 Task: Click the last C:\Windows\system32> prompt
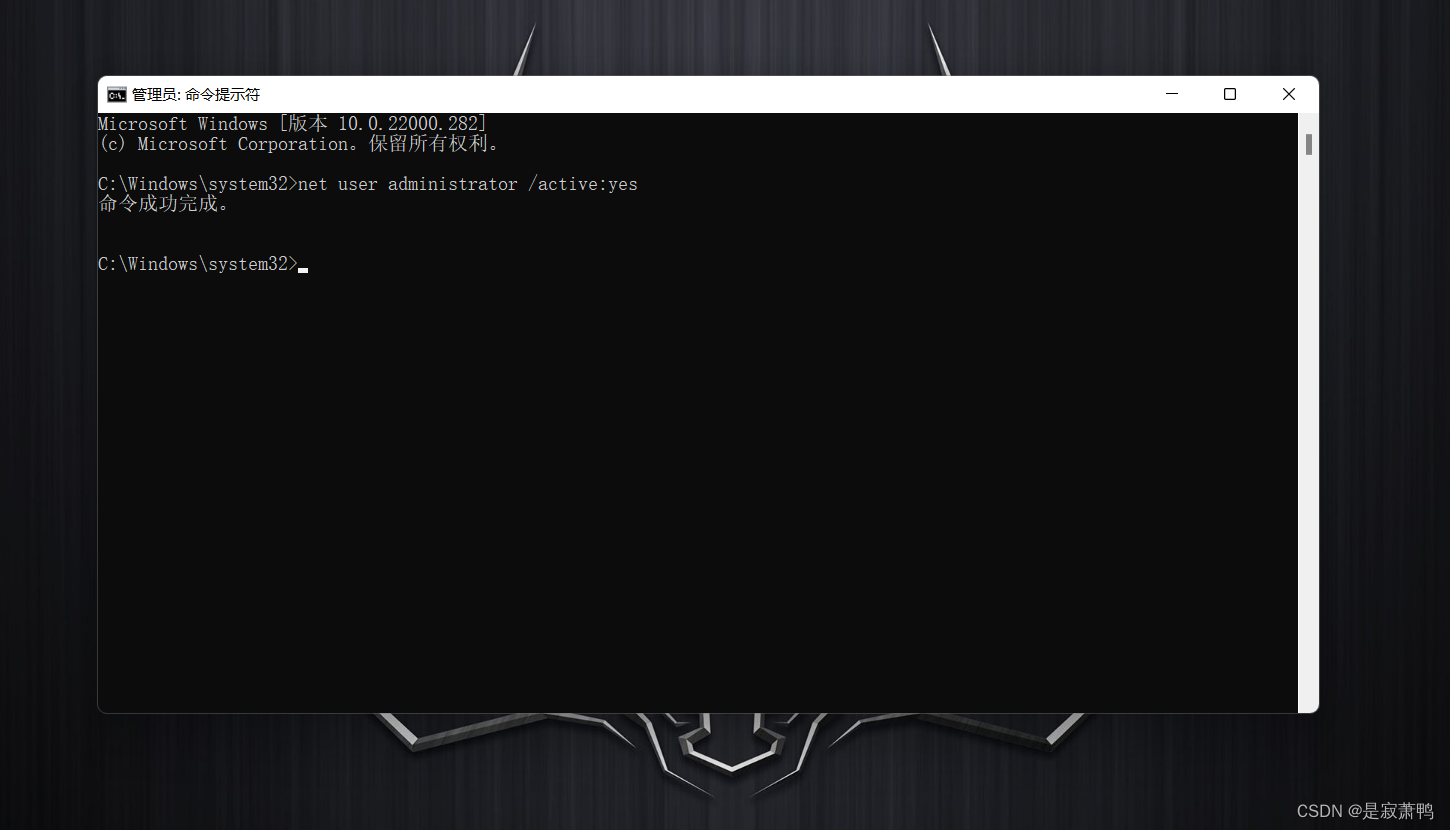coord(198,264)
